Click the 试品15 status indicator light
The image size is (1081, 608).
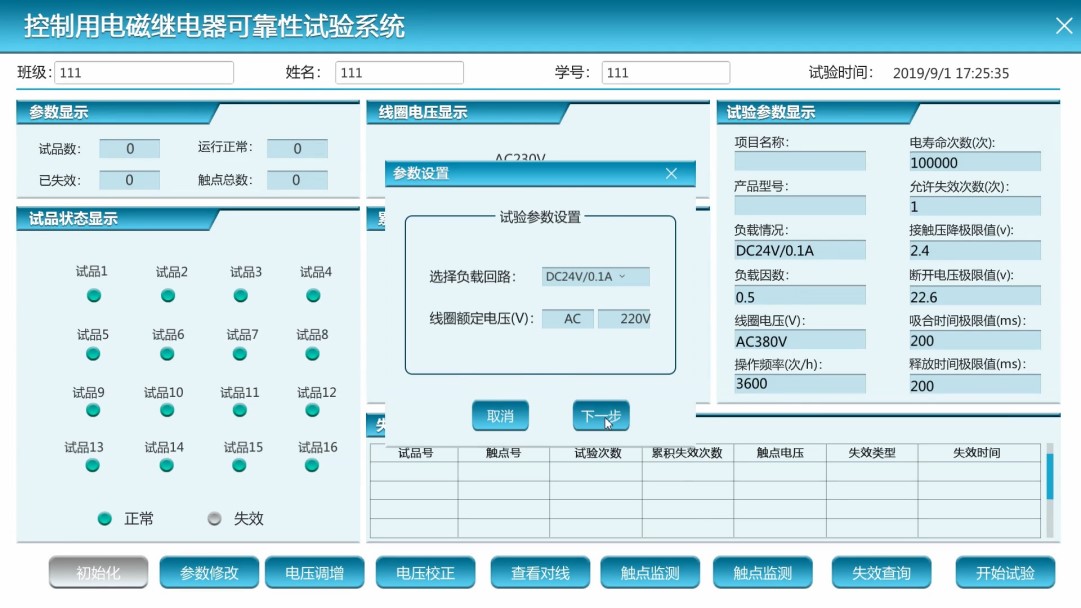coord(239,466)
